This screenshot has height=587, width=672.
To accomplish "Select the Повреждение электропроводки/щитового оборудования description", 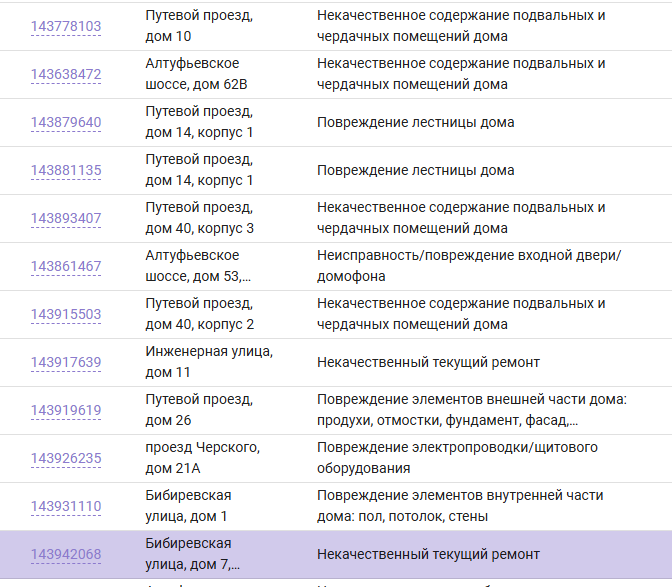I will pyautogui.click(x=457, y=459).
